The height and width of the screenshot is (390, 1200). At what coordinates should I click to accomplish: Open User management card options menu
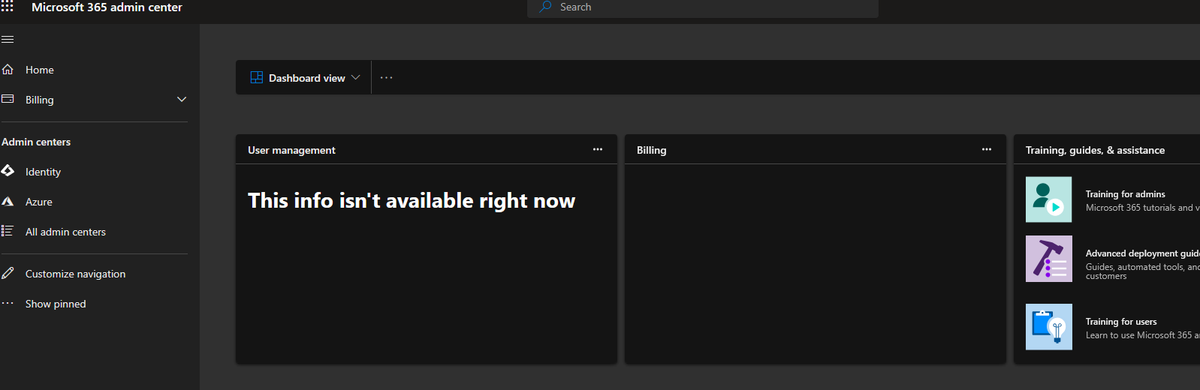[598, 150]
